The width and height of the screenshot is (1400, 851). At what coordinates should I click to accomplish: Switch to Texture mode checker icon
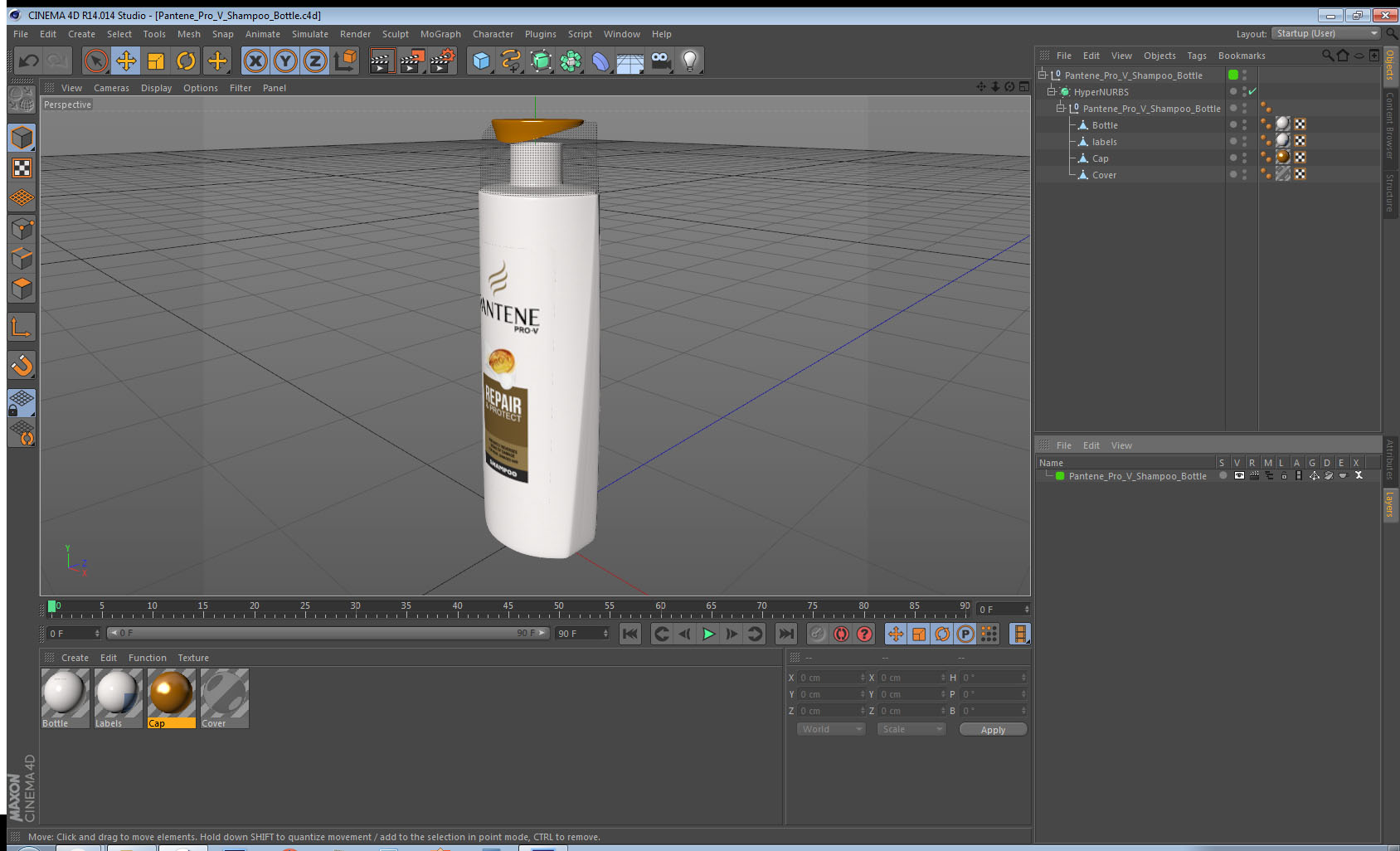click(22, 168)
